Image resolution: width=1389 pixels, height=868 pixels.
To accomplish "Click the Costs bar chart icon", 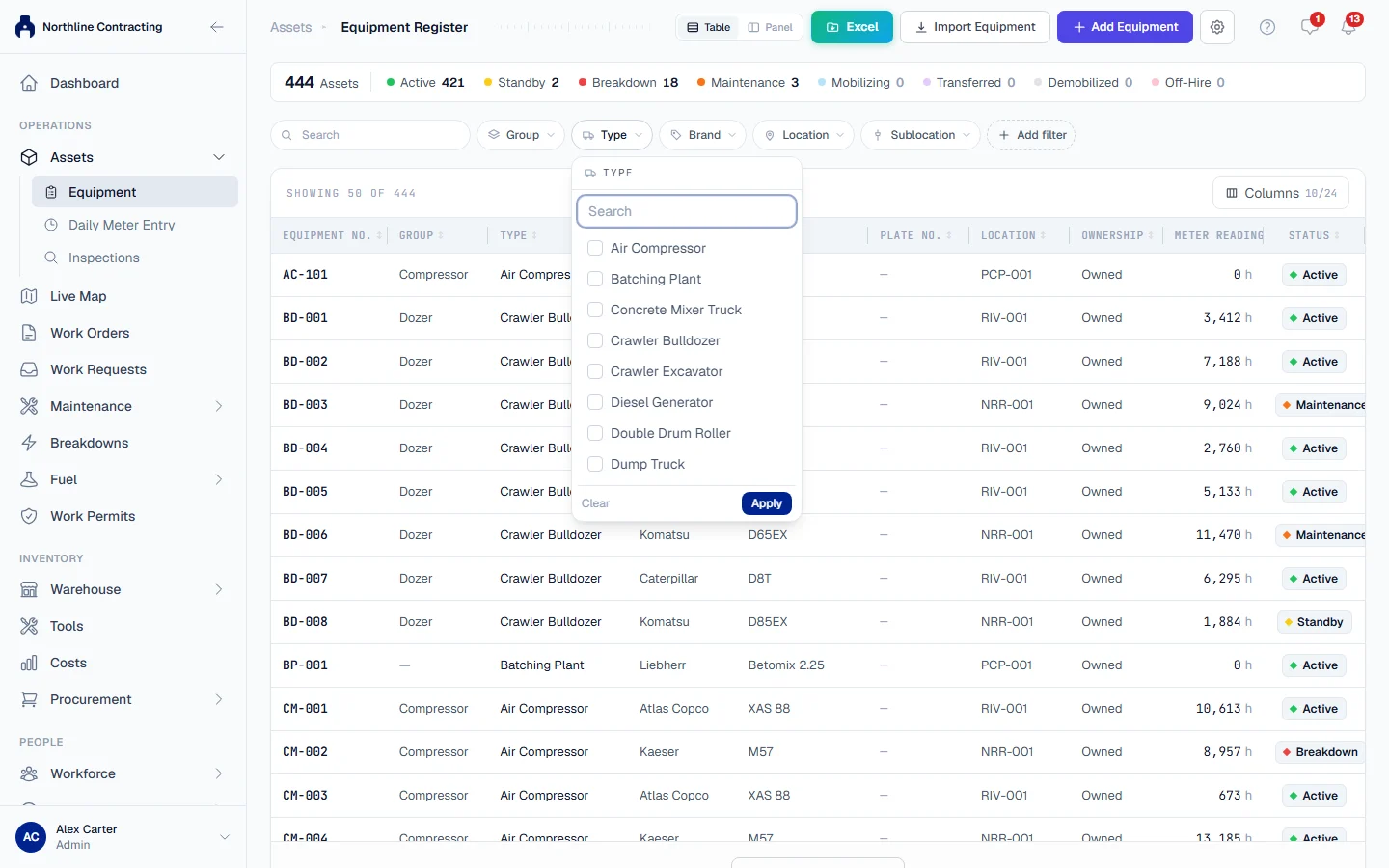I will [29, 663].
